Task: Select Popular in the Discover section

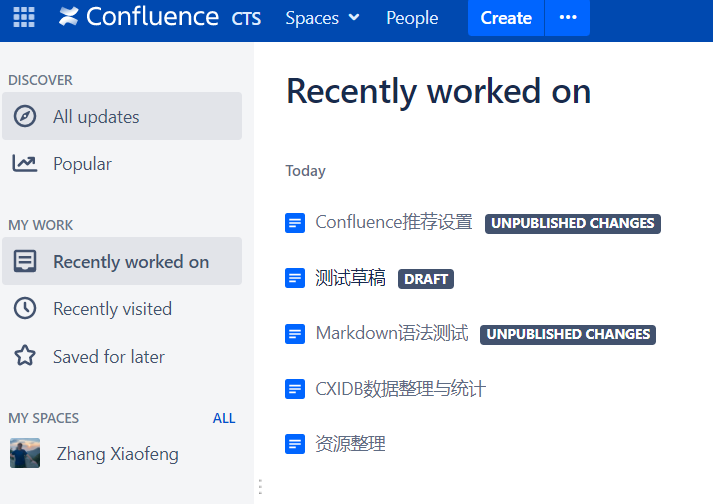Action: (x=82, y=164)
